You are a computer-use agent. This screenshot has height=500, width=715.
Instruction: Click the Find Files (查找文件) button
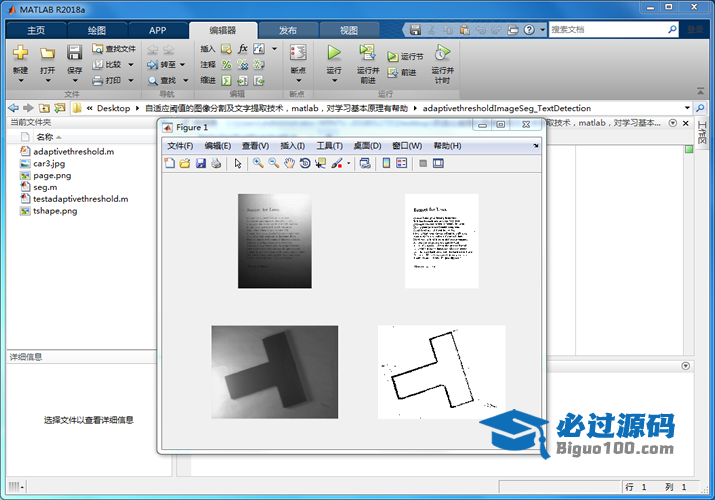click(114, 48)
